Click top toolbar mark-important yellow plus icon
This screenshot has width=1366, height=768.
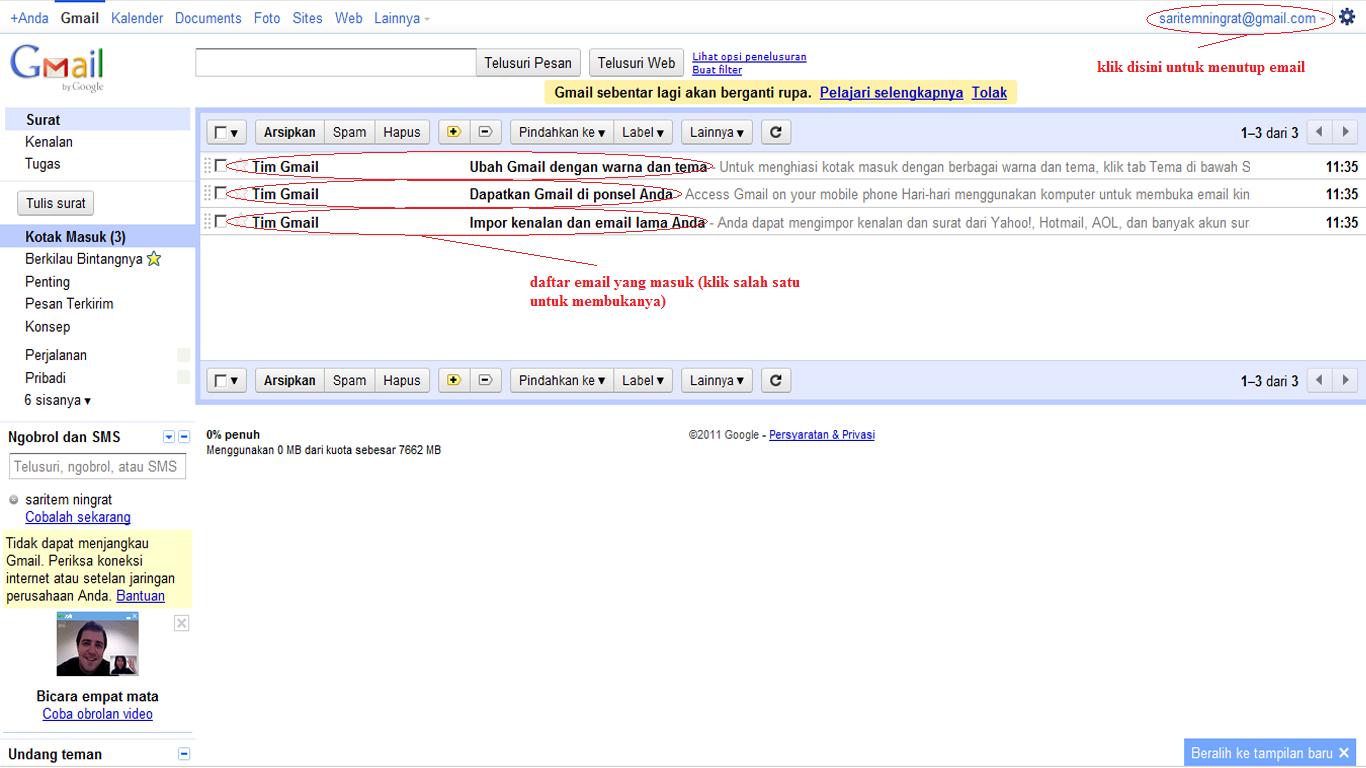pos(454,131)
